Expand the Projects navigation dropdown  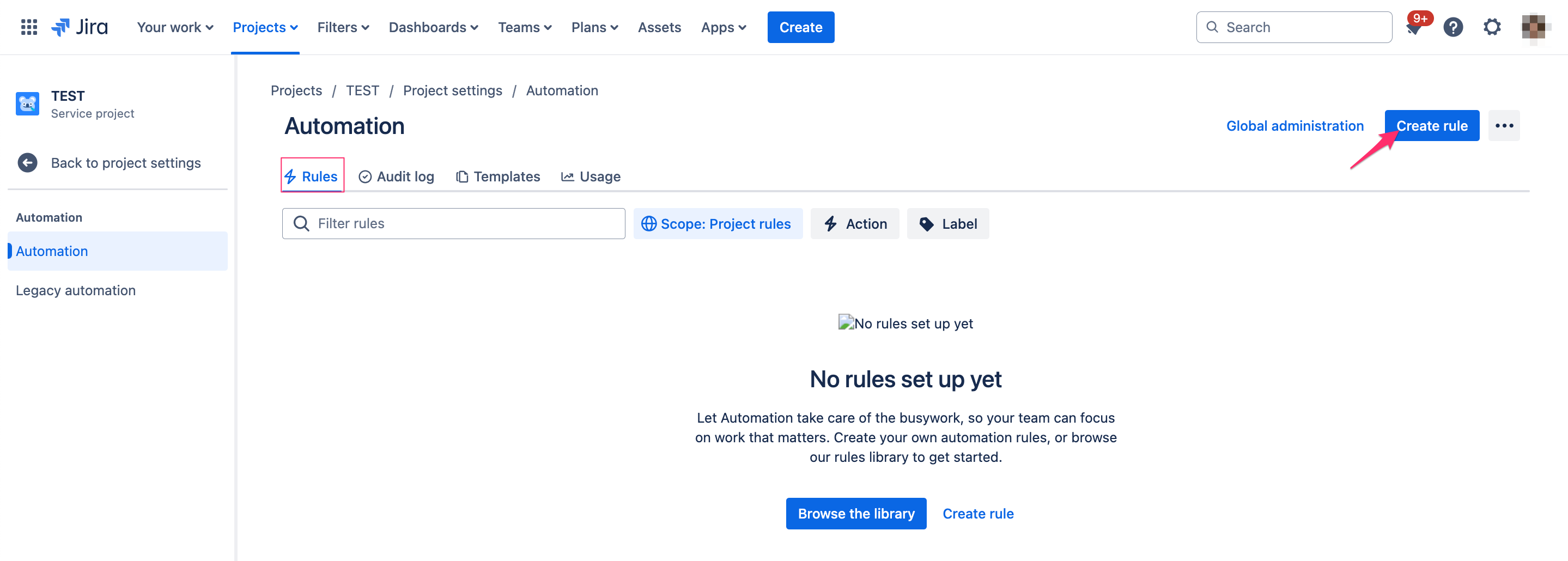coord(265,27)
